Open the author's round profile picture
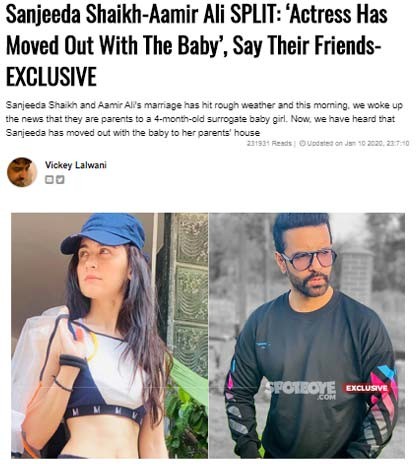This screenshot has height=464, width=418. coord(22,172)
